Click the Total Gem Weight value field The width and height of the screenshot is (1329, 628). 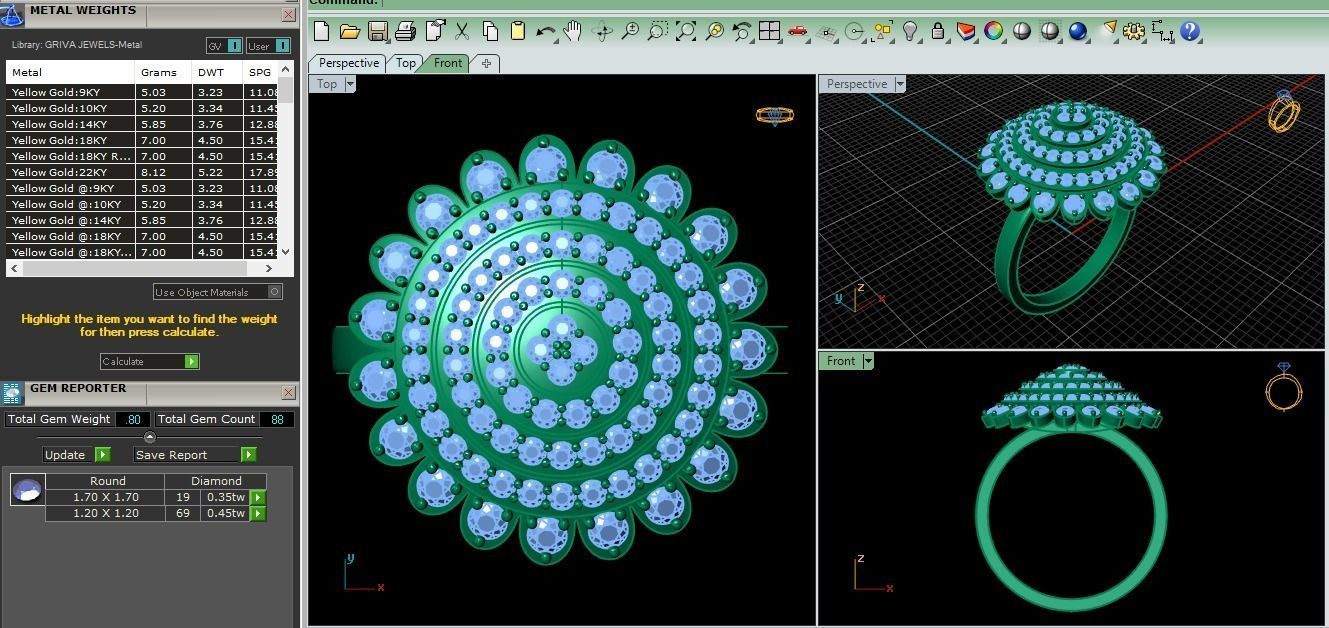[x=133, y=419]
